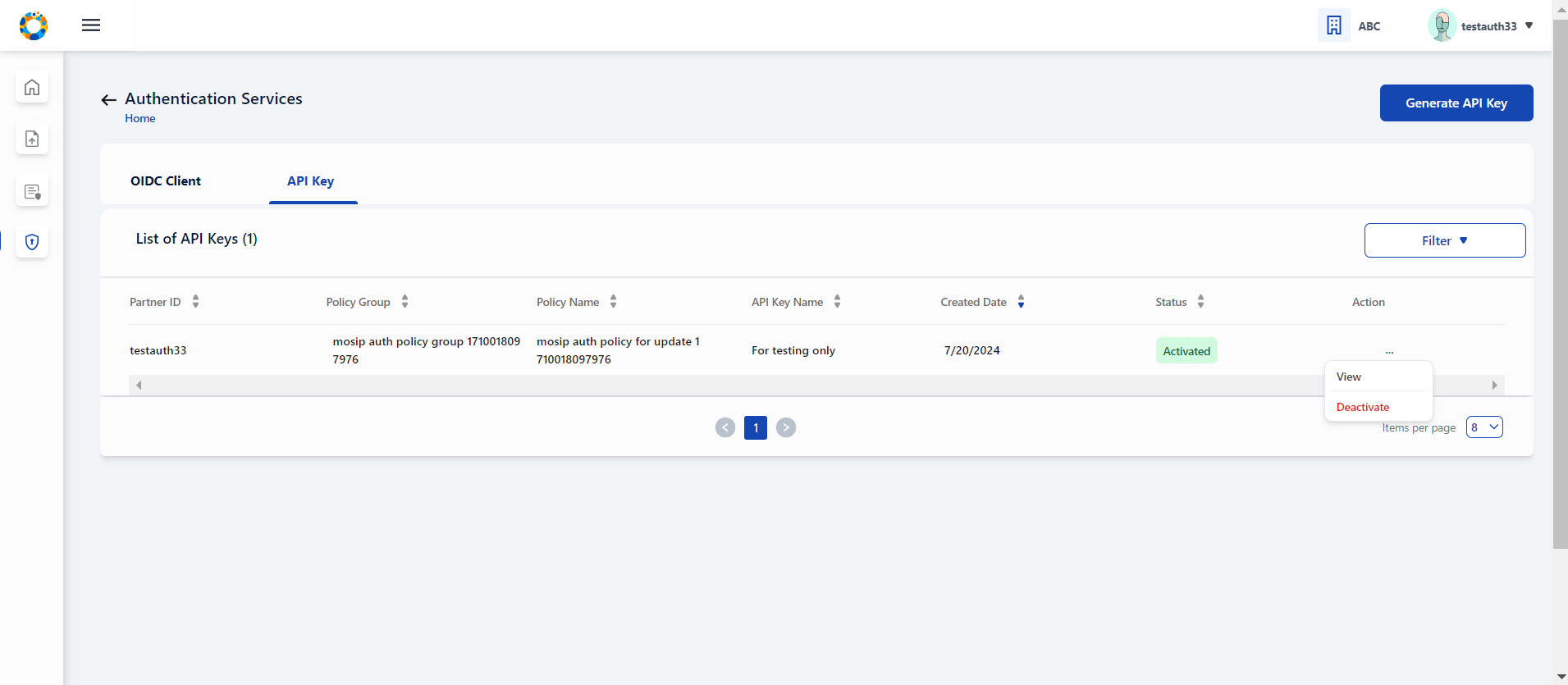Select the shield authentication sidebar icon
The width and height of the screenshot is (1568, 685).
[32, 242]
